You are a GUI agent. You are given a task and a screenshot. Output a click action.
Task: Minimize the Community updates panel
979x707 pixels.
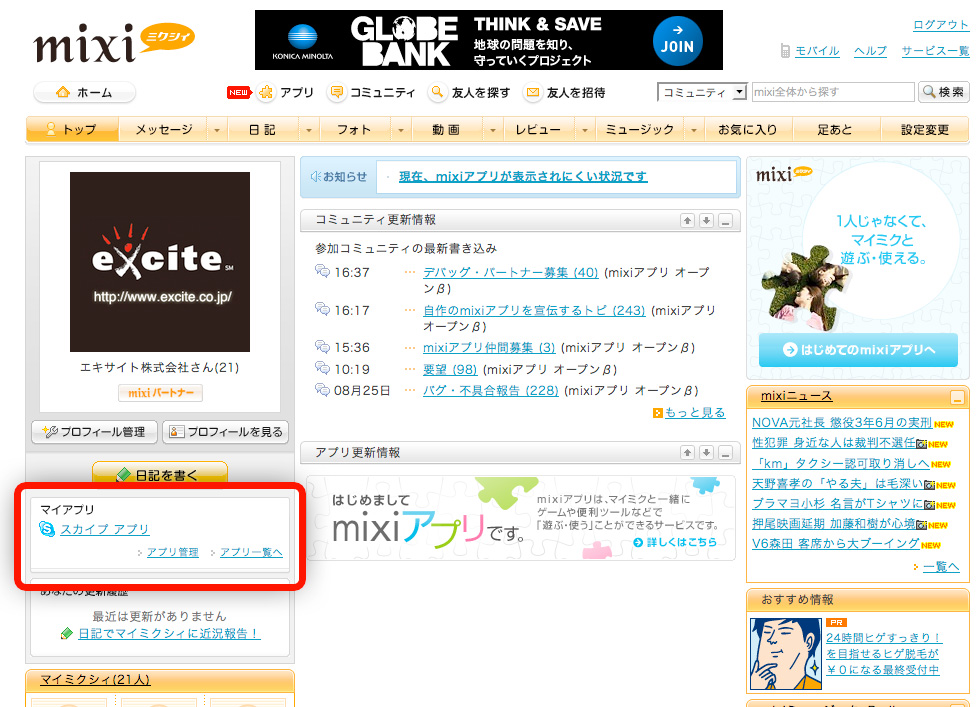coord(725,220)
